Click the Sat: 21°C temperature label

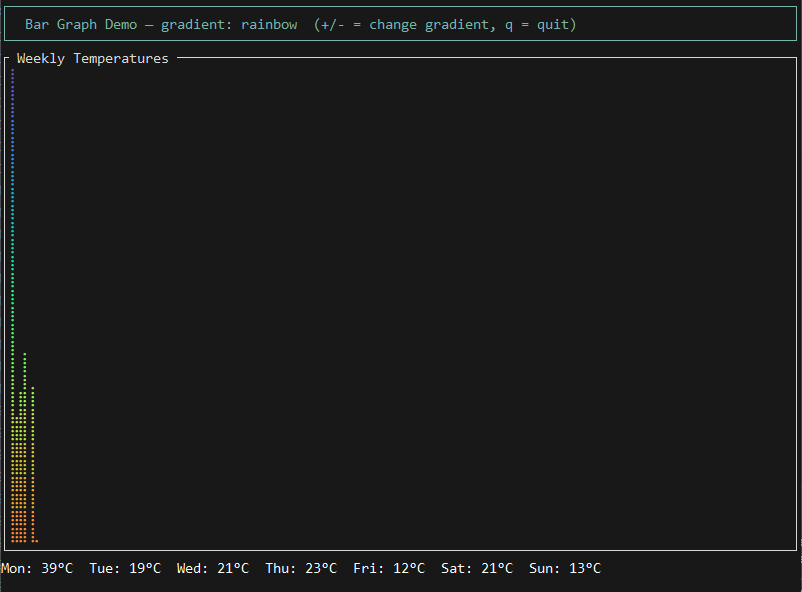[477, 568]
